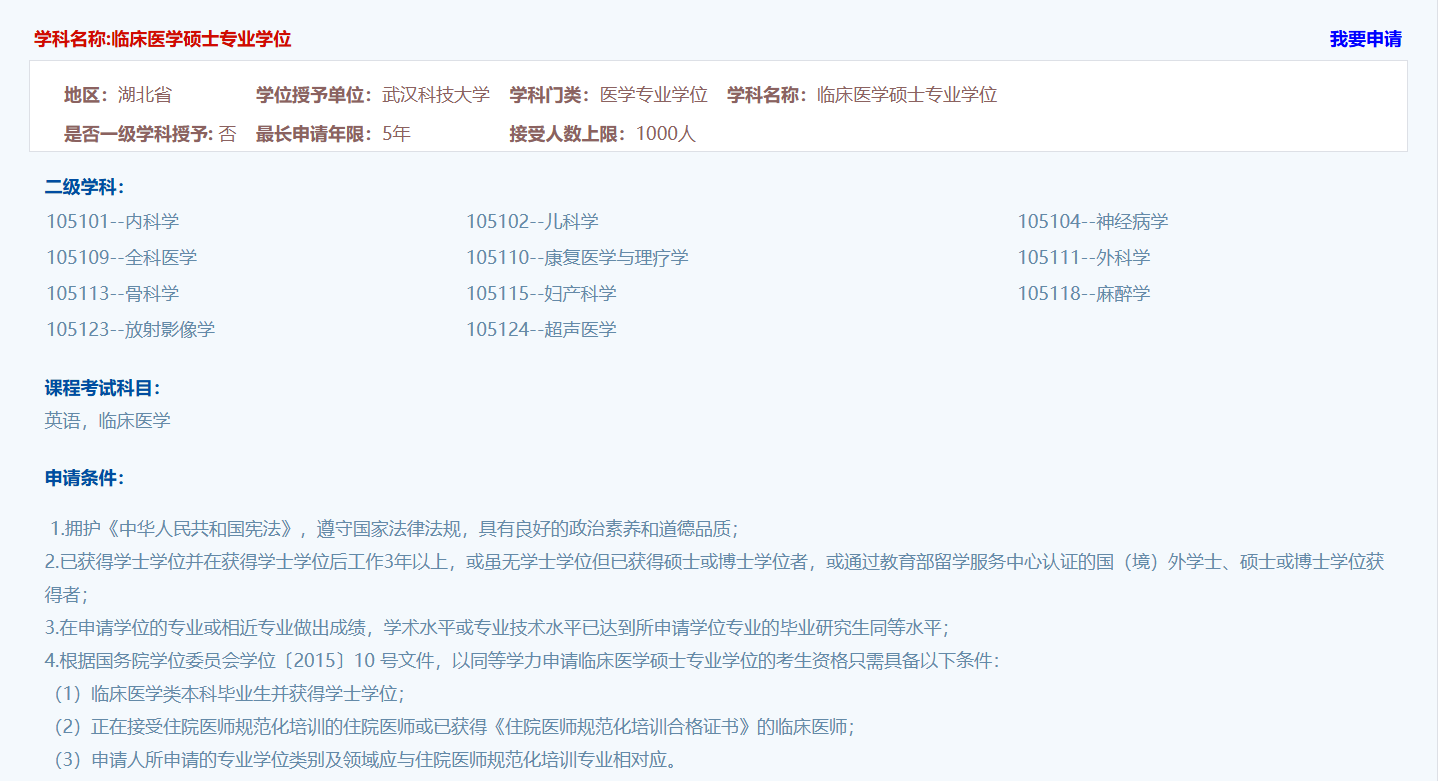The width and height of the screenshot is (1438, 781).
Task: Select discipline 105113--骨科学
Action: click(x=113, y=294)
